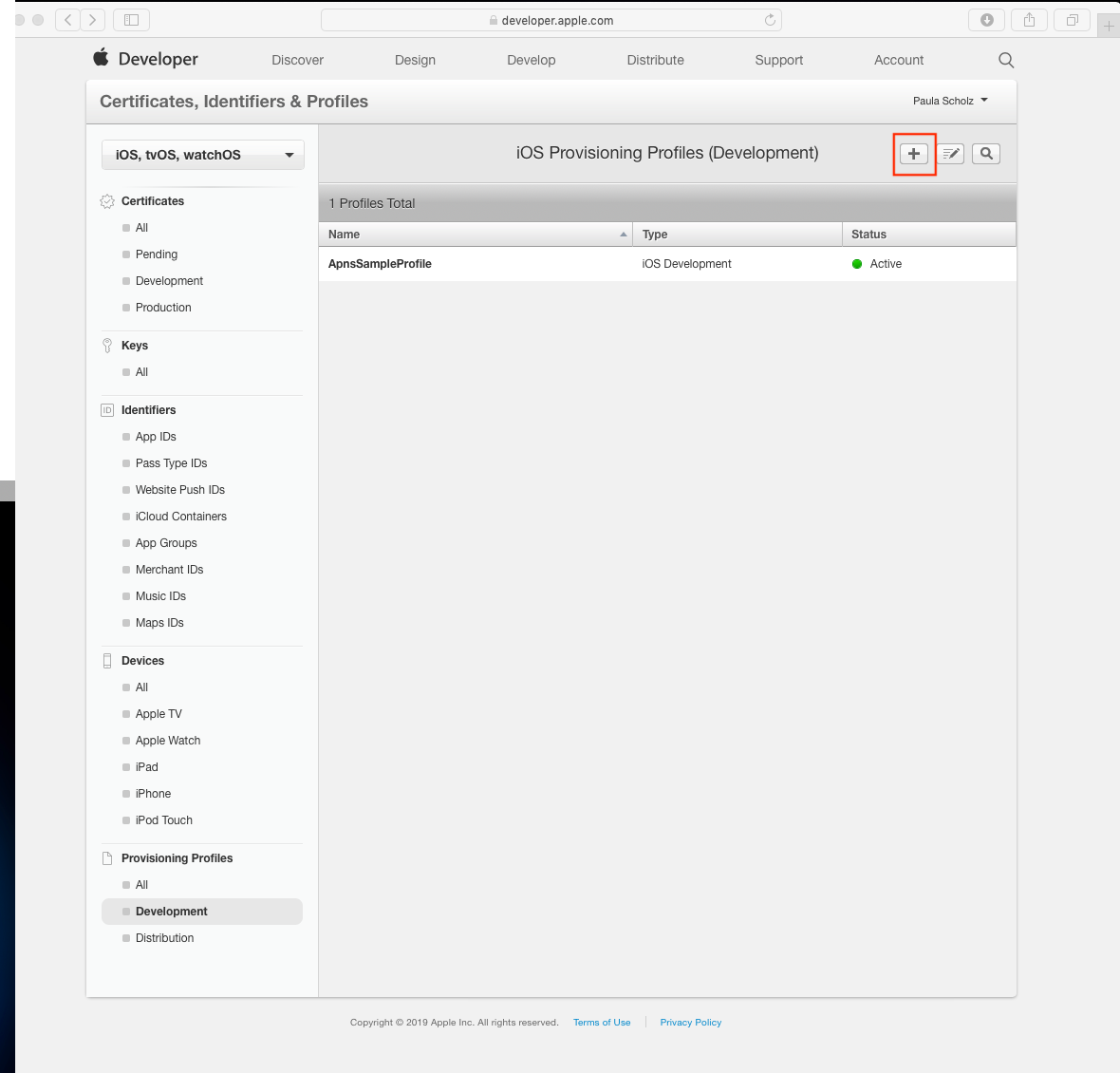This screenshot has width=1120, height=1073.
Task: Sort the table by the Name column header
Action: tap(475, 235)
